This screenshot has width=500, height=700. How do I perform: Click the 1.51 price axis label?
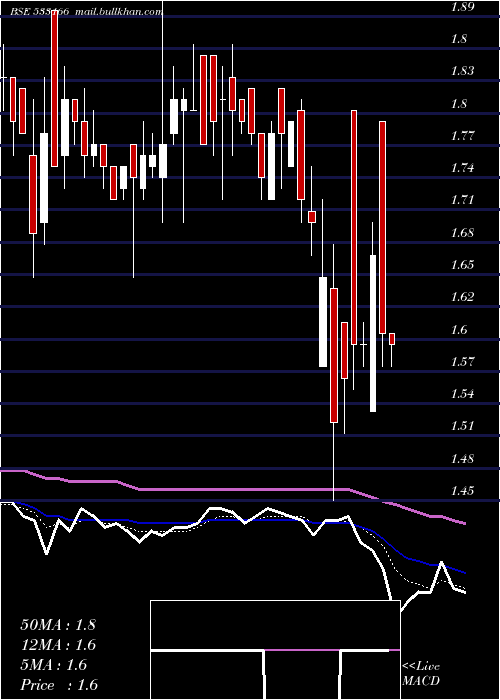pos(462,425)
